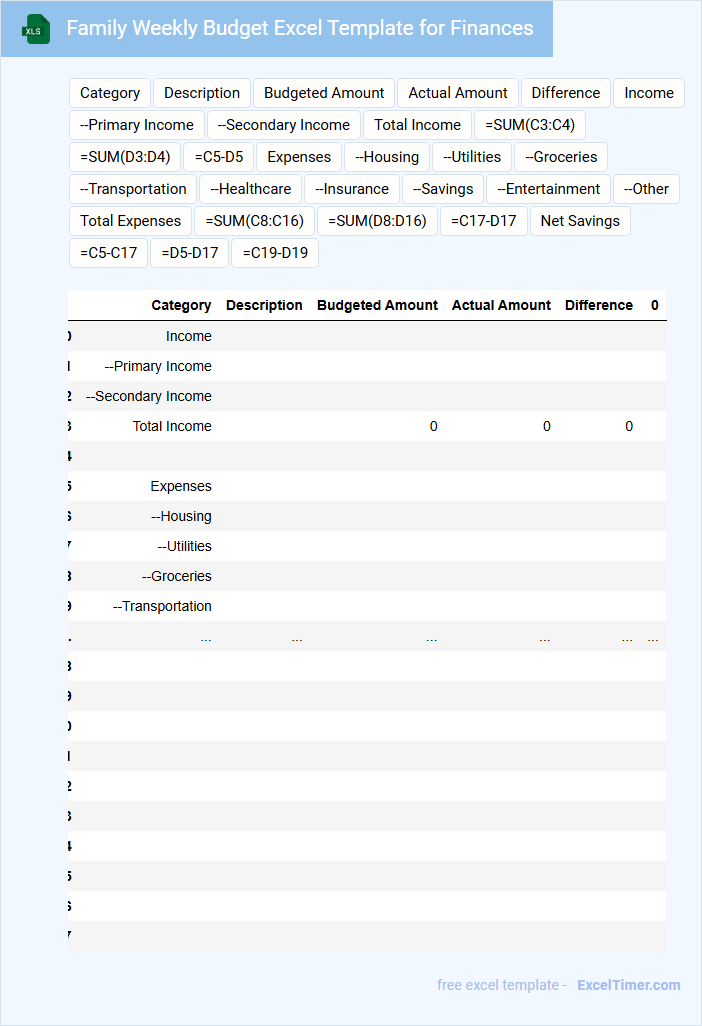Click the Expenses cell in the table

point(181,487)
